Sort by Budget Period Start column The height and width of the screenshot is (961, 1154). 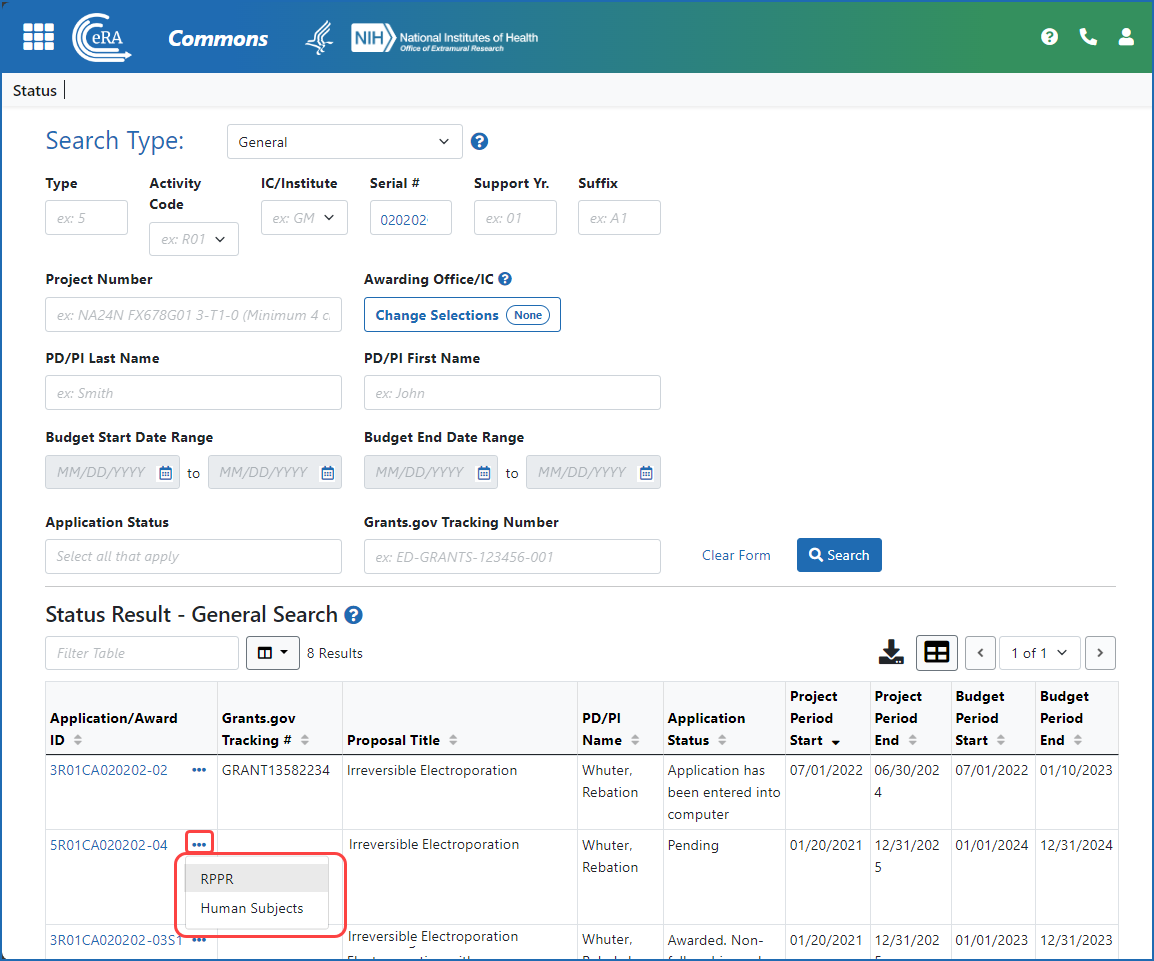1001,740
